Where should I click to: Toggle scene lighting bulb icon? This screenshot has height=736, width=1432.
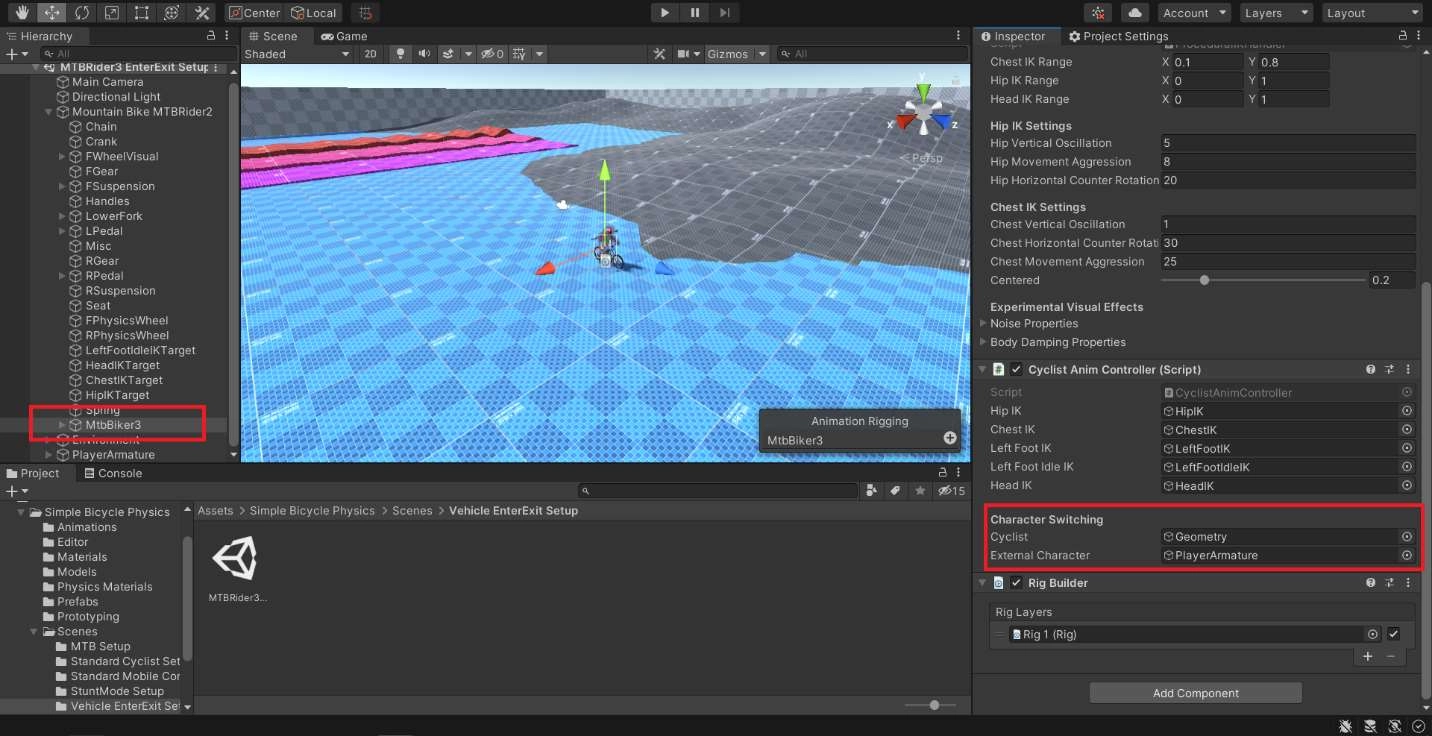click(400, 54)
